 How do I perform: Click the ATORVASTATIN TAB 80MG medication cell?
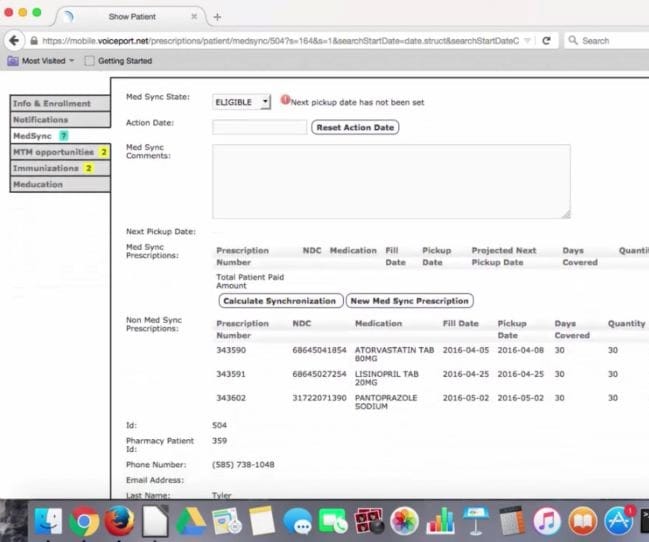(394, 354)
